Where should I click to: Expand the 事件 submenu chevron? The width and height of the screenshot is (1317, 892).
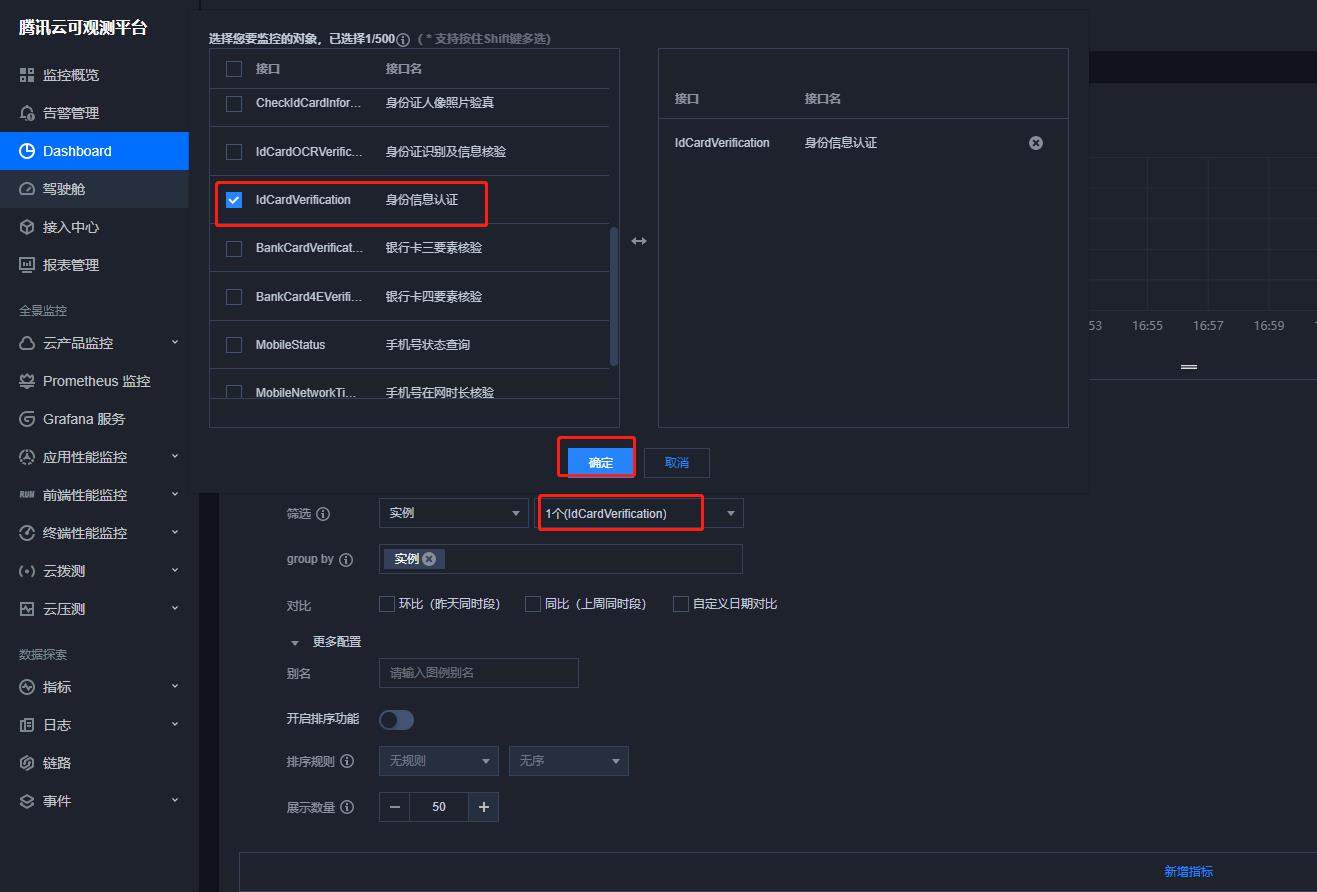click(x=175, y=800)
